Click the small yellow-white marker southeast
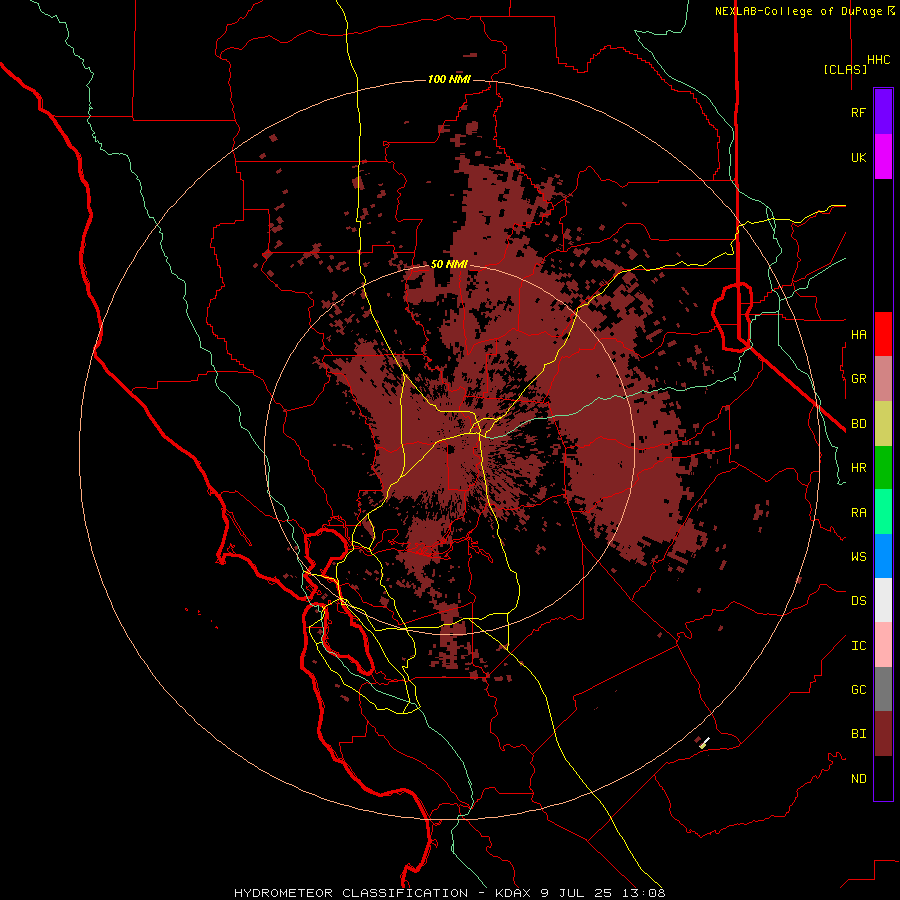This screenshot has width=900, height=900. tap(704, 743)
